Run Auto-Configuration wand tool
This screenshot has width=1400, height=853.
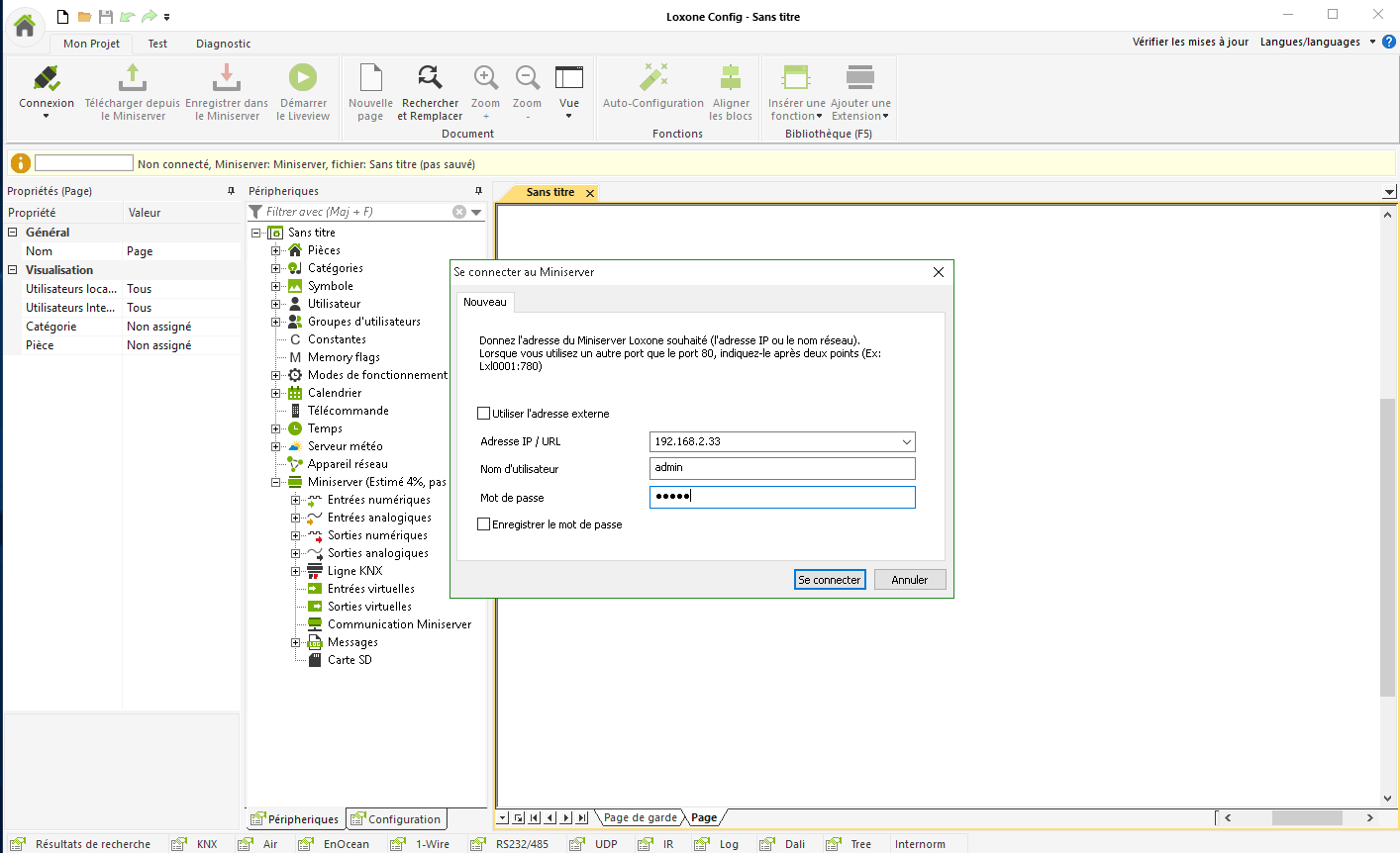tap(653, 78)
